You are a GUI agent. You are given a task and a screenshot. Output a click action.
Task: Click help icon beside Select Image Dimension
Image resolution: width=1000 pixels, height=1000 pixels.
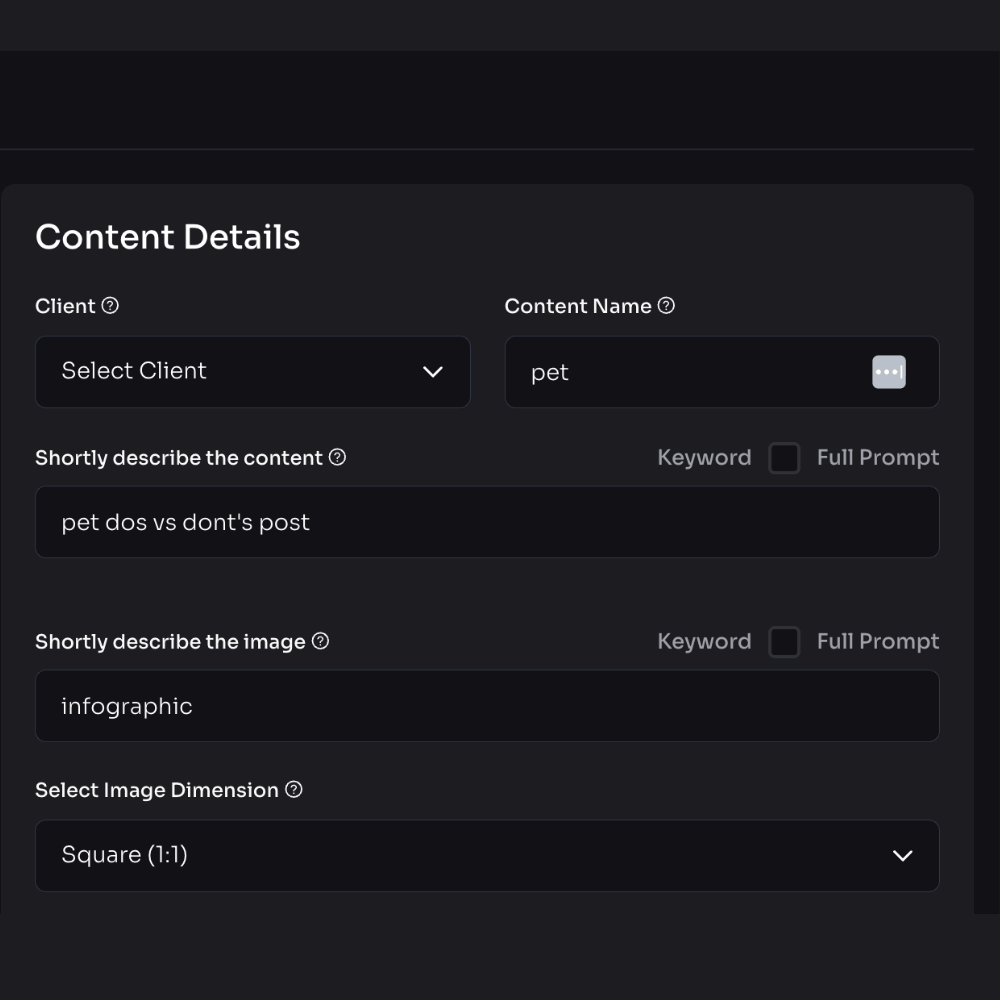click(294, 789)
